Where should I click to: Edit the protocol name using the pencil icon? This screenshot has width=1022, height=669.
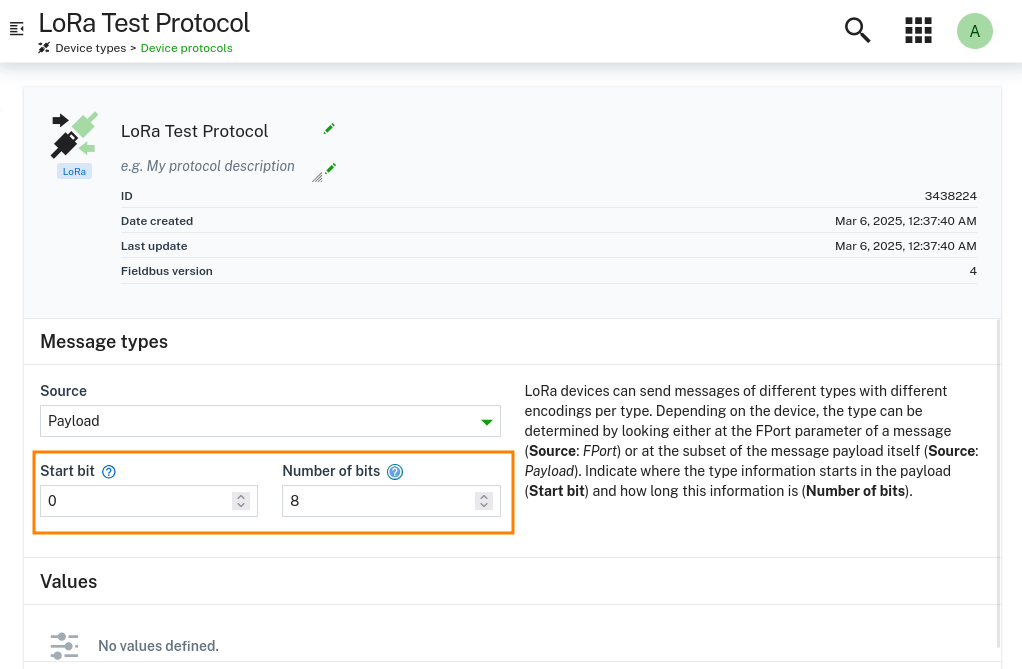[x=329, y=128]
